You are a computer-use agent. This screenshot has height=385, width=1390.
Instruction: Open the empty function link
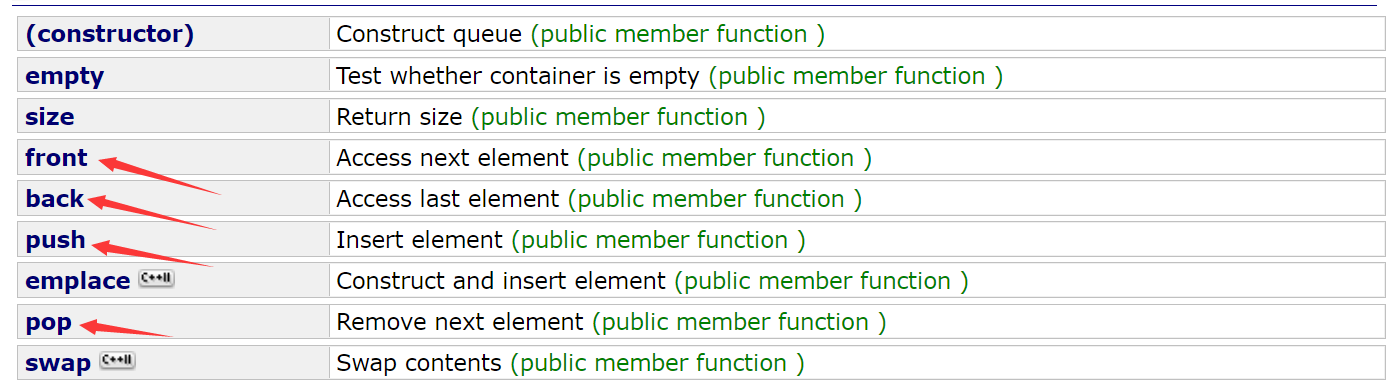[65, 76]
